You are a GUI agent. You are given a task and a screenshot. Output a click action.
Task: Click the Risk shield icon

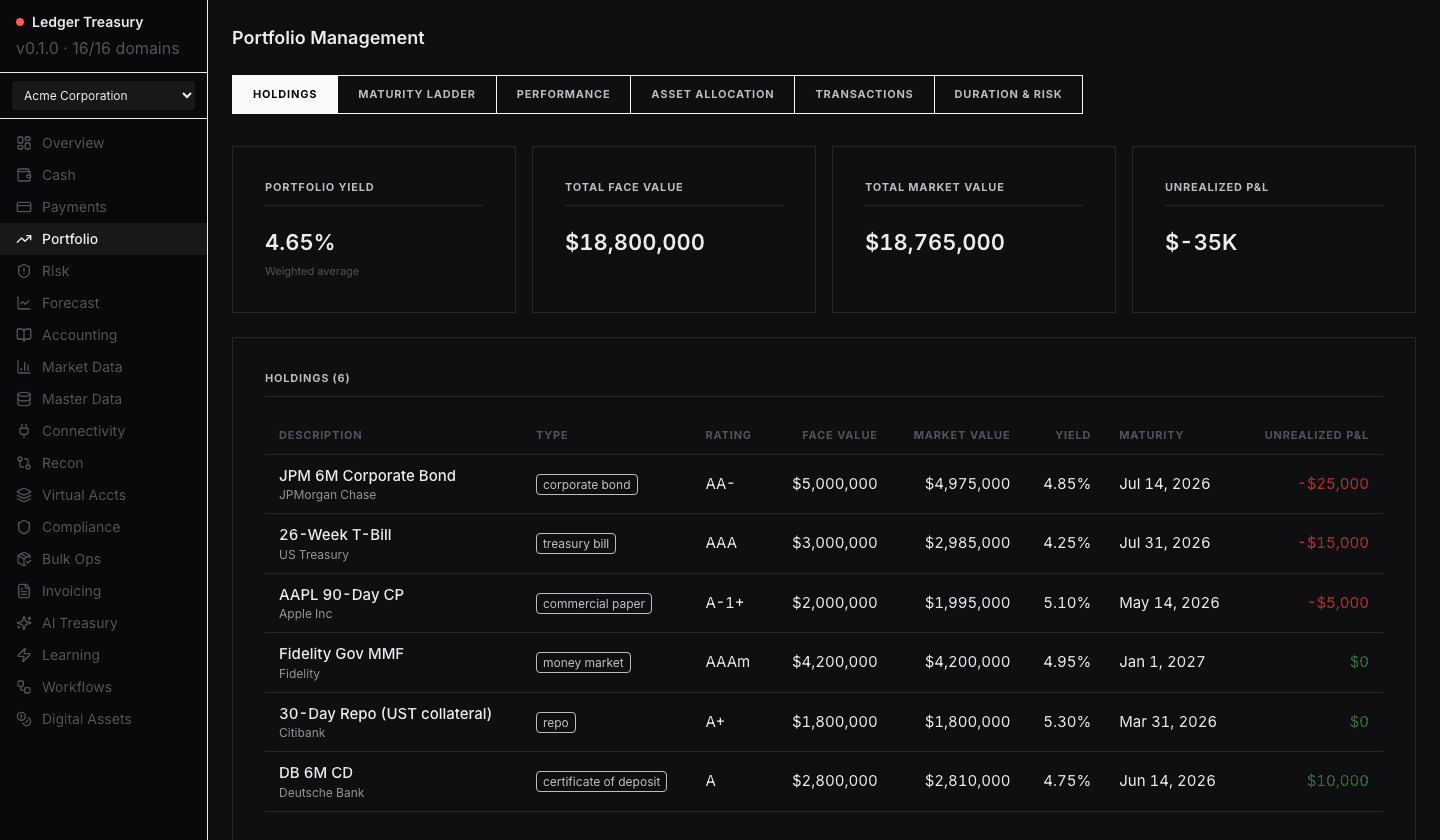pyautogui.click(x=24, y=271)
